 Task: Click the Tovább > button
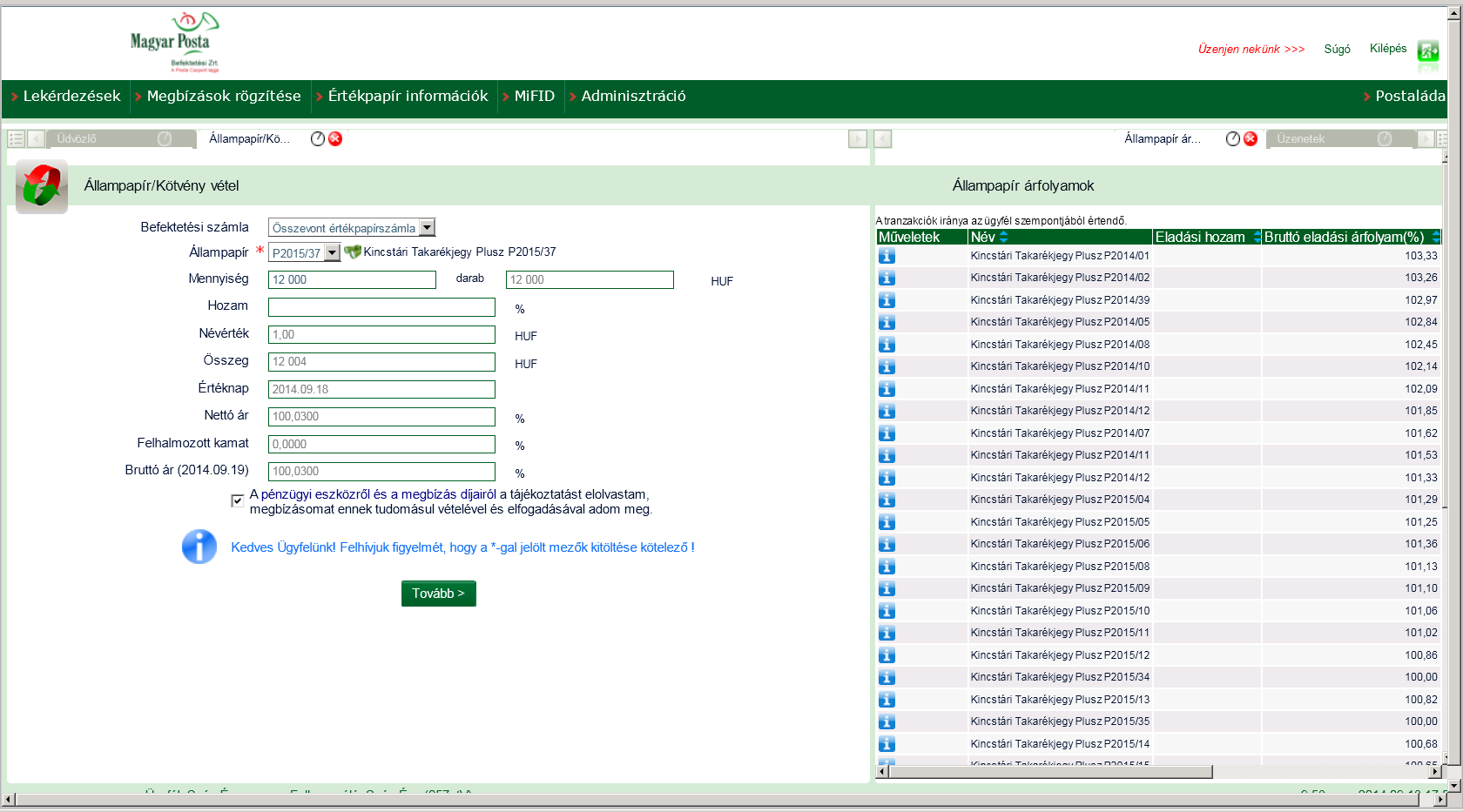438,594
